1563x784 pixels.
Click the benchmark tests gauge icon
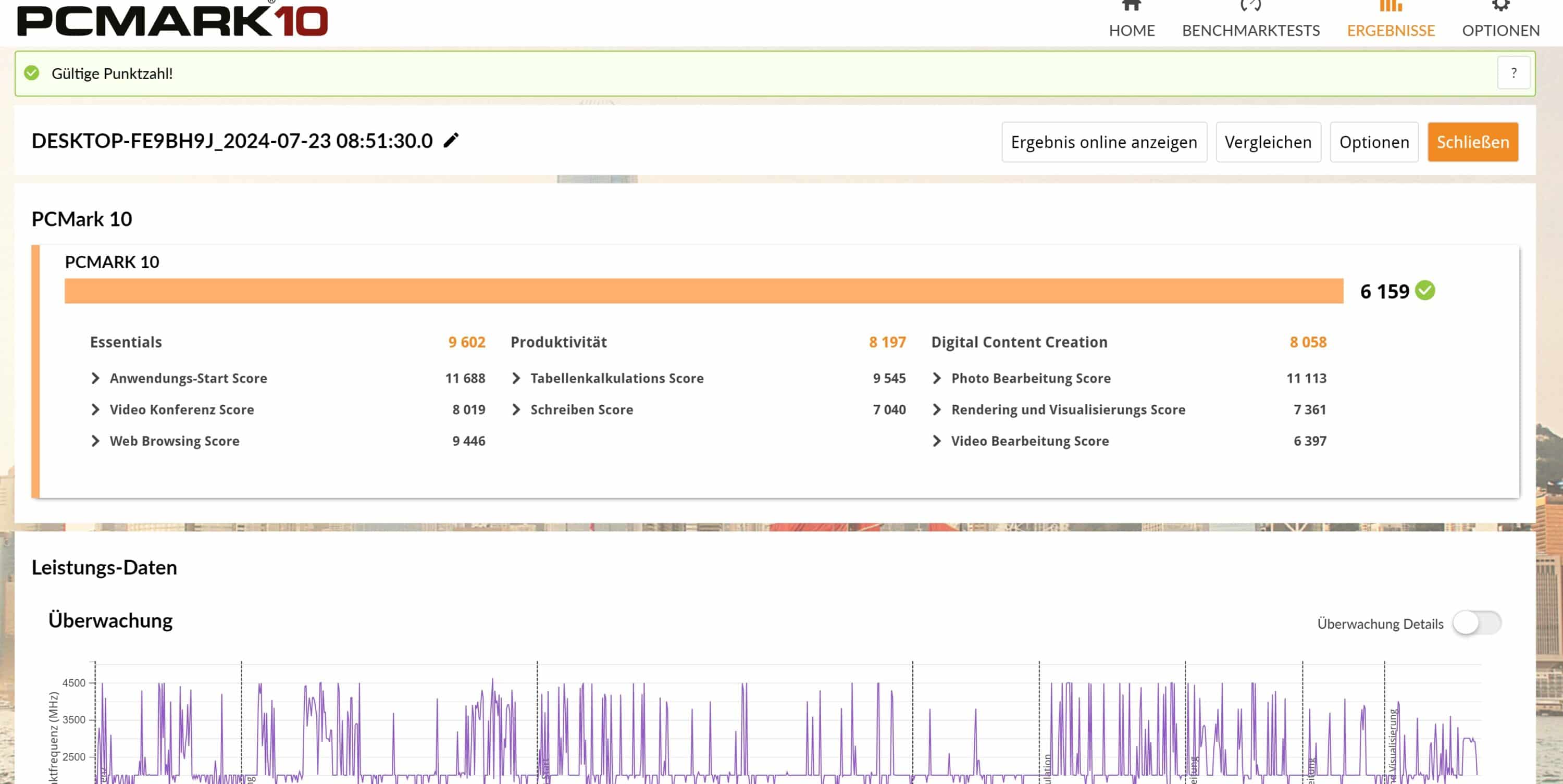tap(1250, 5)
